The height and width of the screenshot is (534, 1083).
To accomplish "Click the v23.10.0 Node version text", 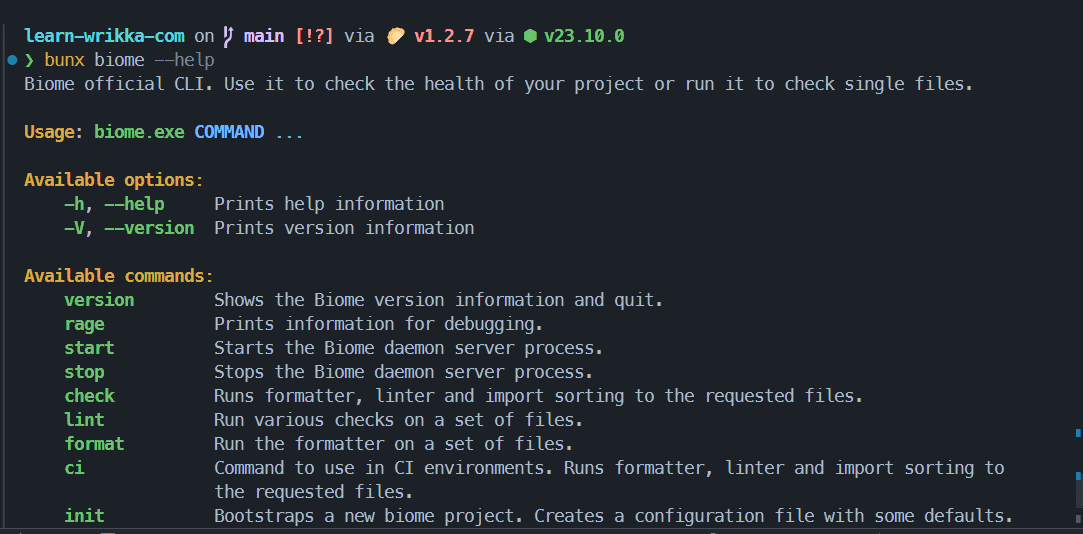I will (584, 36).
